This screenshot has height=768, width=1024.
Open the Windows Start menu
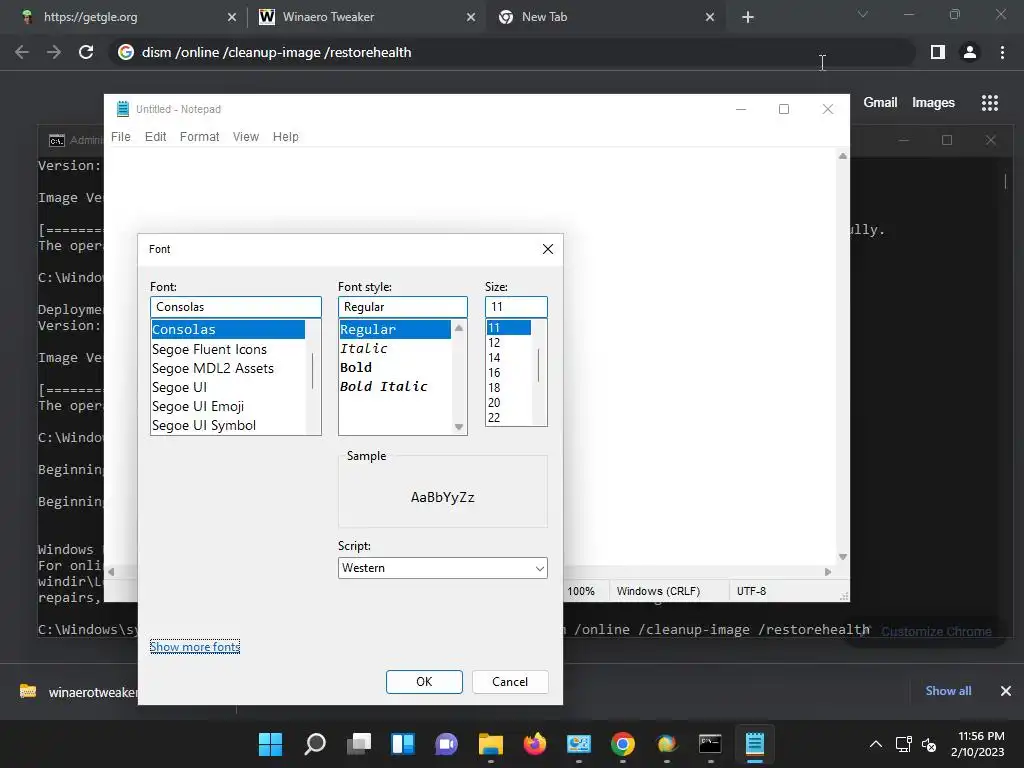pyautogui.click(x=270, y=744)
